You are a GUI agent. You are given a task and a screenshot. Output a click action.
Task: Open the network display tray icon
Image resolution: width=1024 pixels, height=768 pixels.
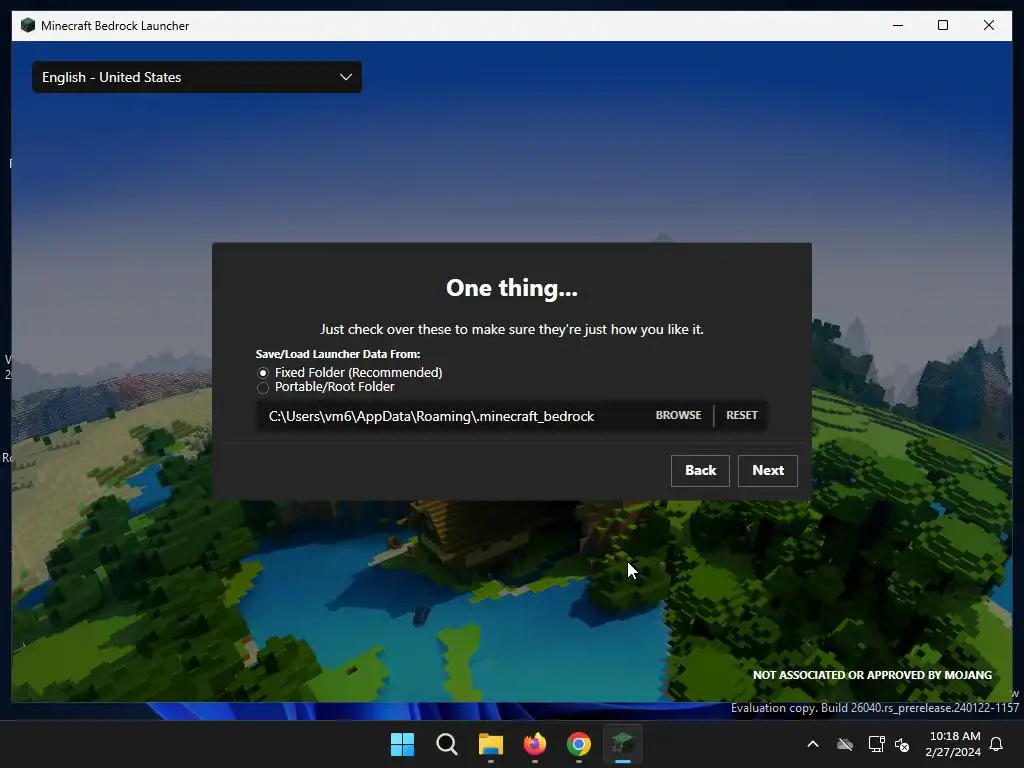click(x=876, y=744)
